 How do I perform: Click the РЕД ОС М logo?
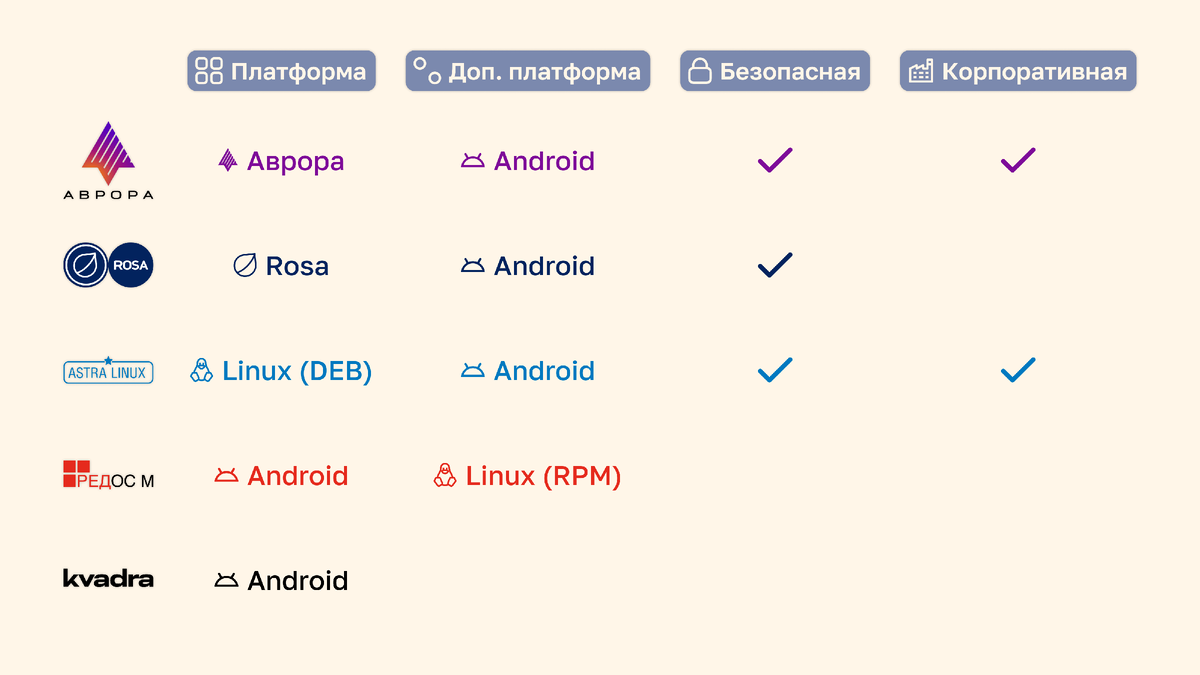tap(108, 475)
